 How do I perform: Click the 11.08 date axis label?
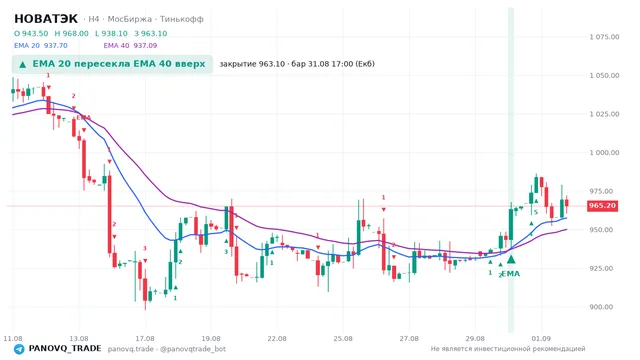pos(13,338)
